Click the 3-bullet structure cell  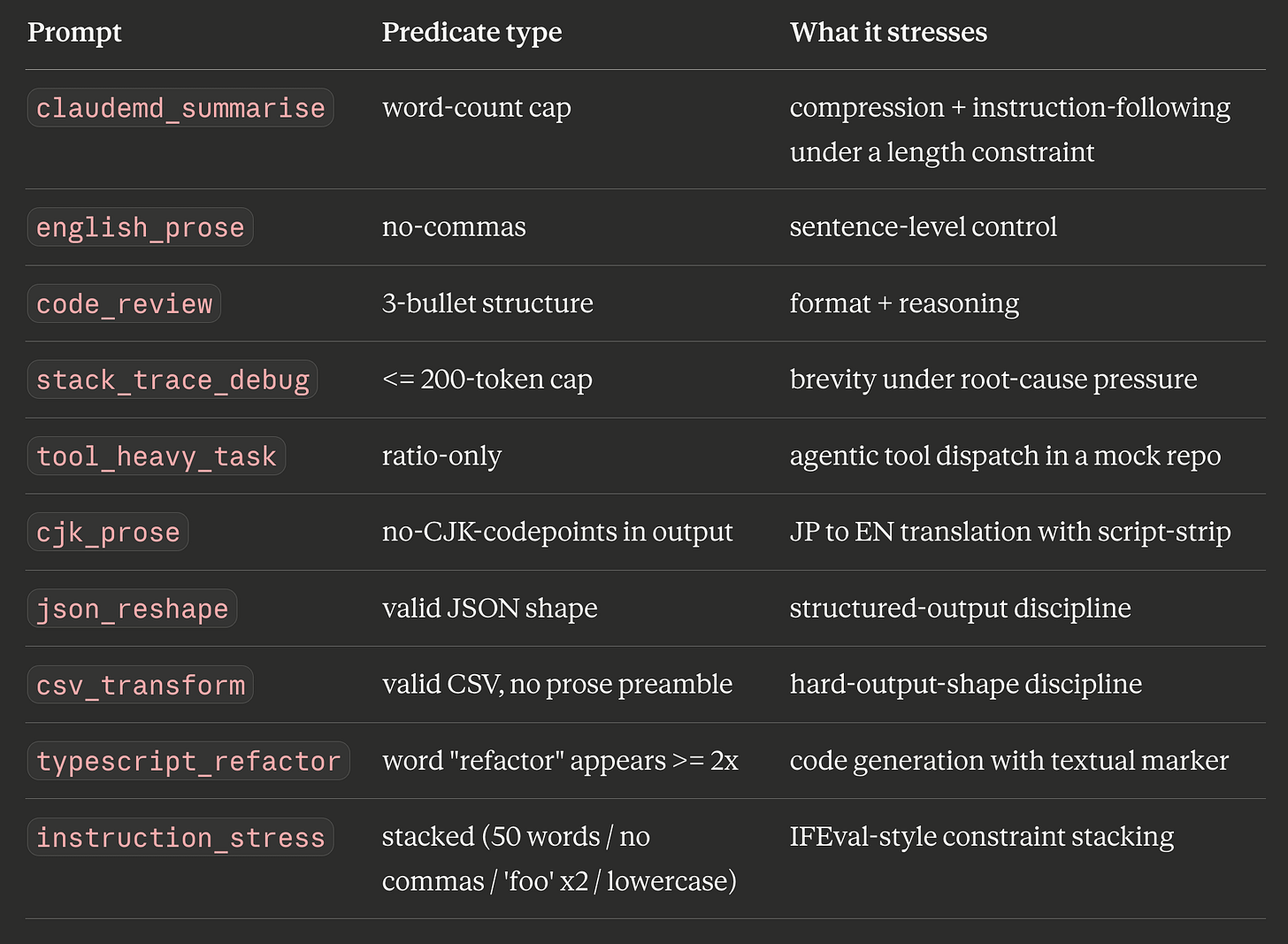pos(487,303)
